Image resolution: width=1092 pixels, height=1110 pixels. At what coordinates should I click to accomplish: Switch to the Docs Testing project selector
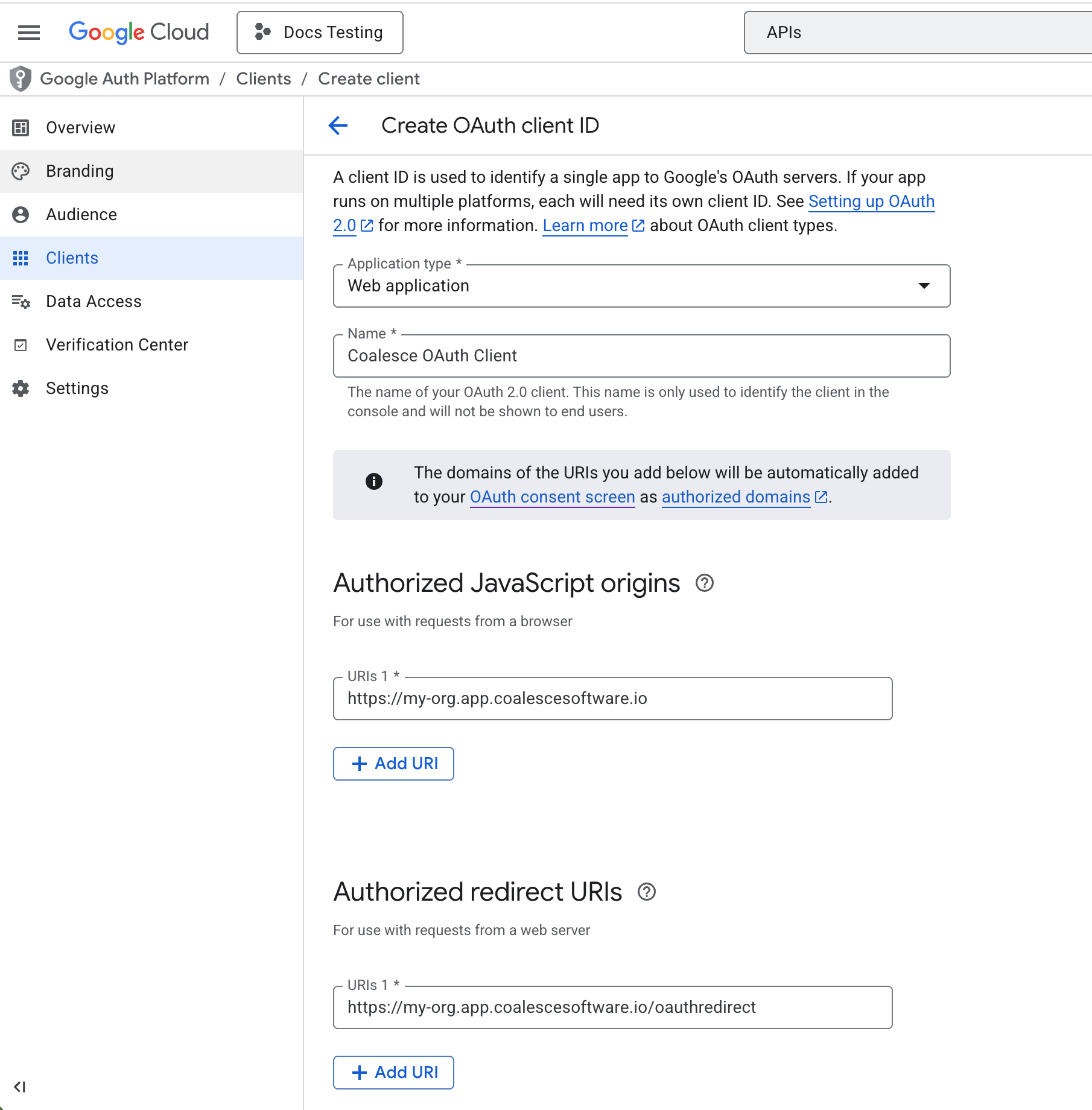[320, 32]
